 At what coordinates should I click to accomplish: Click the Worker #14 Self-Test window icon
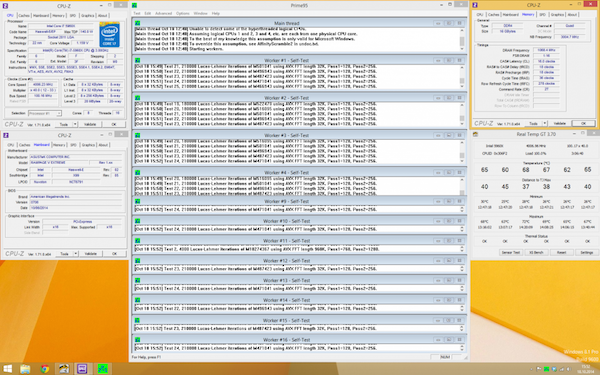[x=137, y=300]
